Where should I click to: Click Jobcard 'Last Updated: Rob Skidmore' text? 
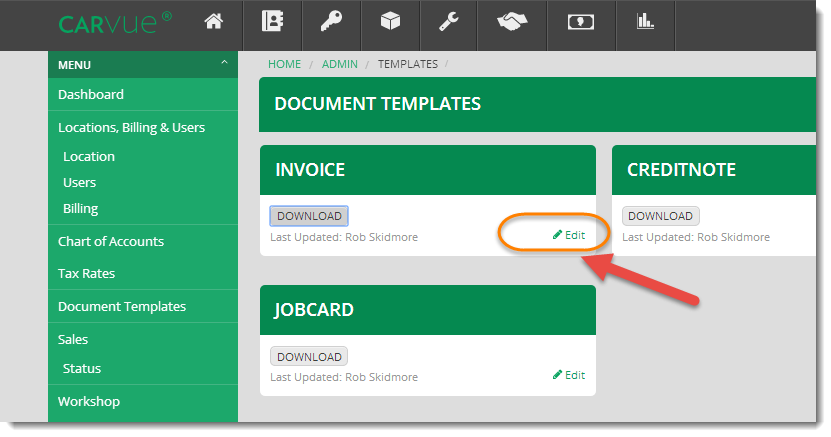click(344, 377)
